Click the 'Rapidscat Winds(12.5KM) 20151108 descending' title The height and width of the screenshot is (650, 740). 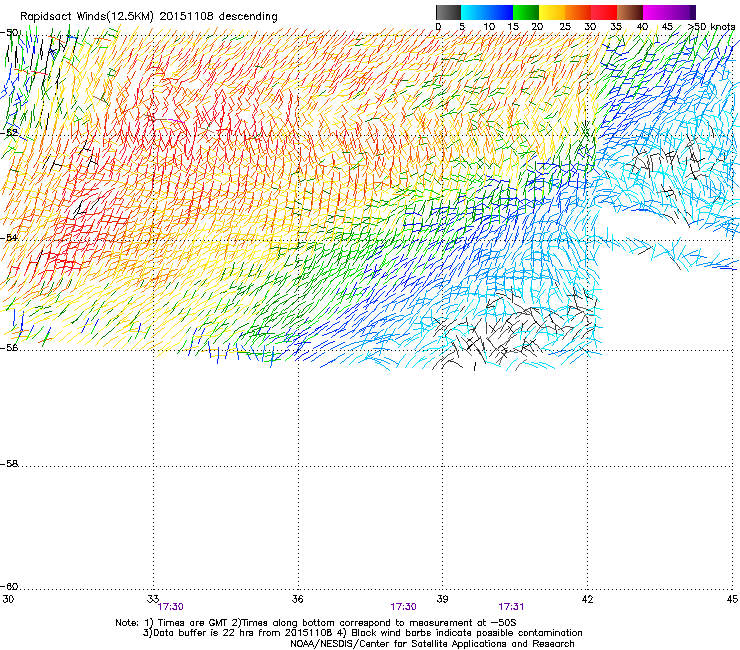click(x=149, y=17)
